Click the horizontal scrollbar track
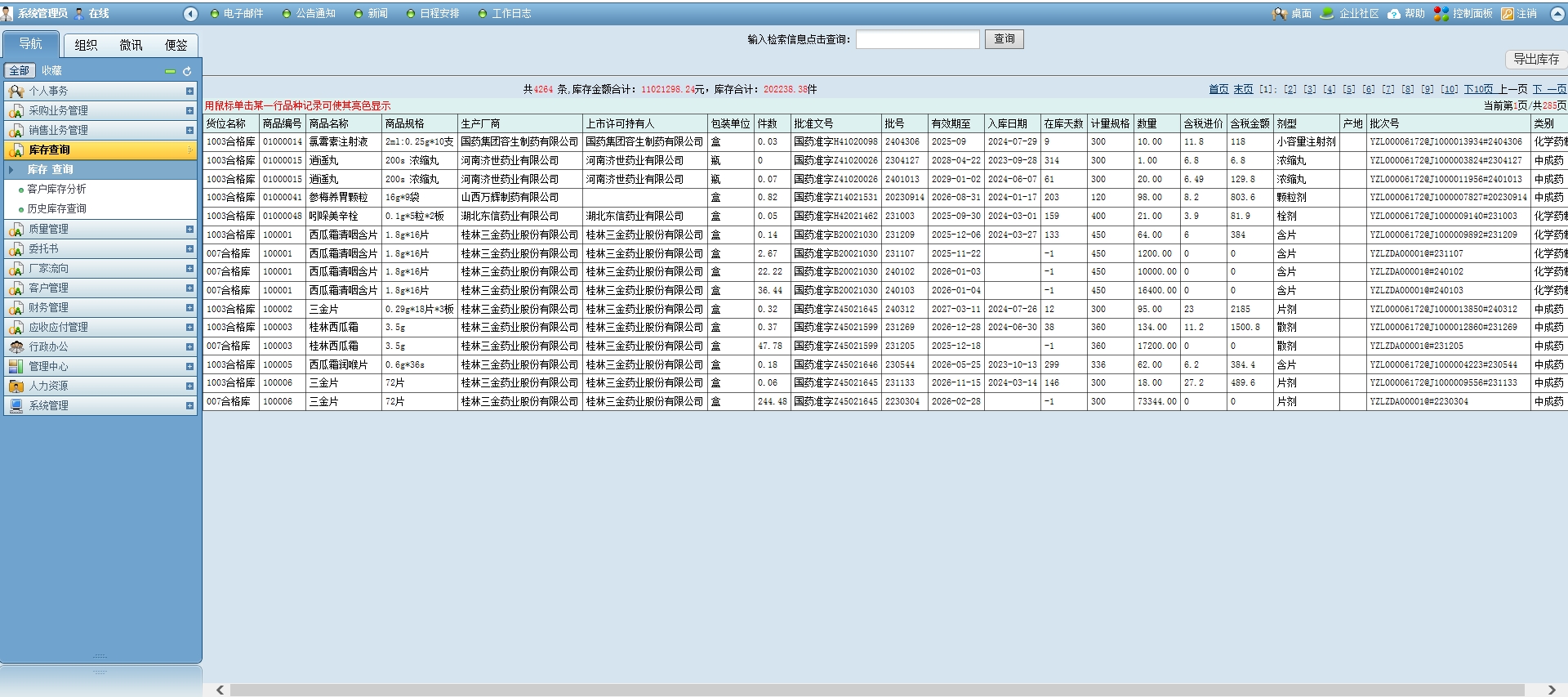1568x697 pixels. pos(877,690)
